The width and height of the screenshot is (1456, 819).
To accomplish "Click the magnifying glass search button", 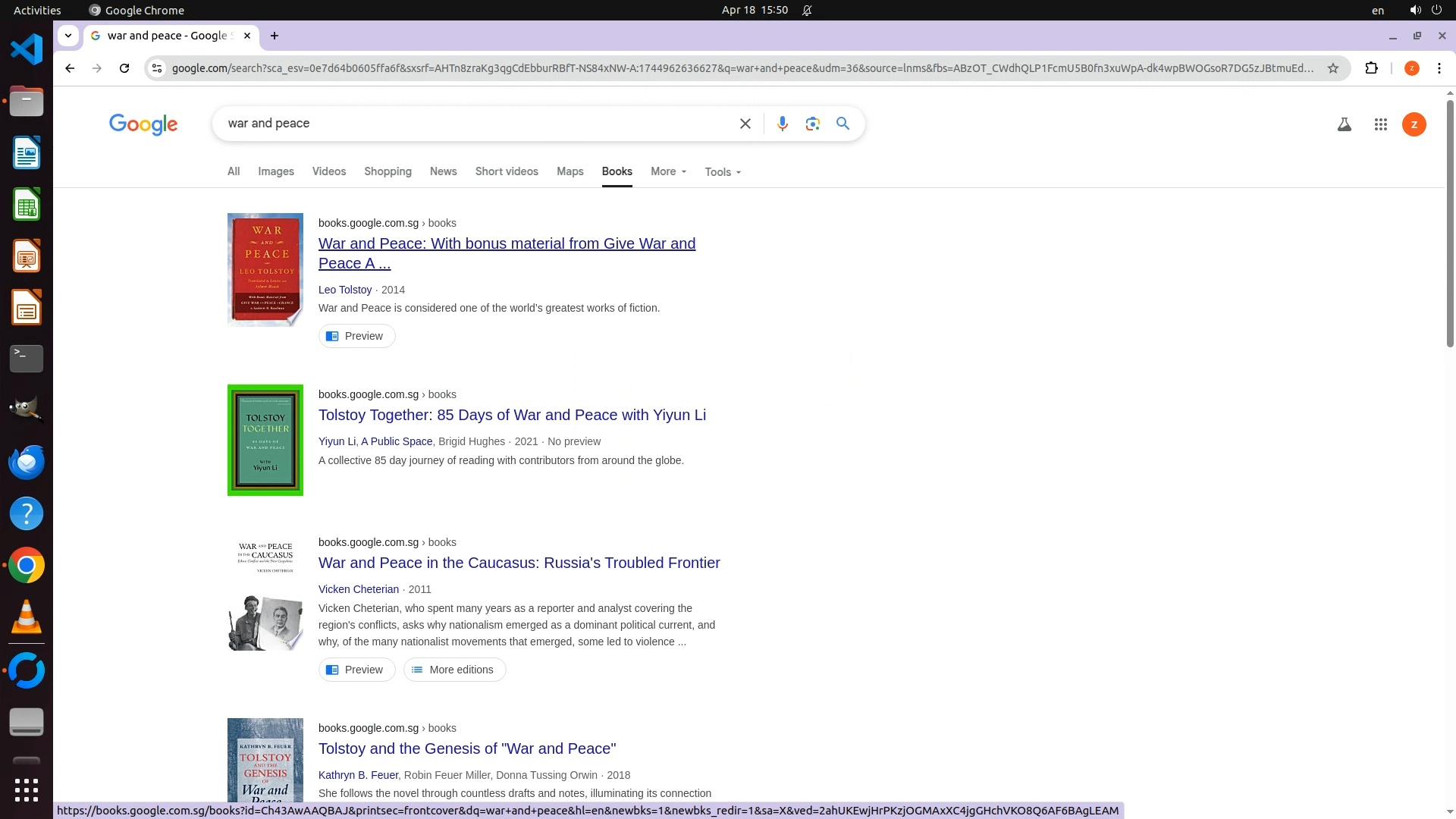I will point(843,124).
